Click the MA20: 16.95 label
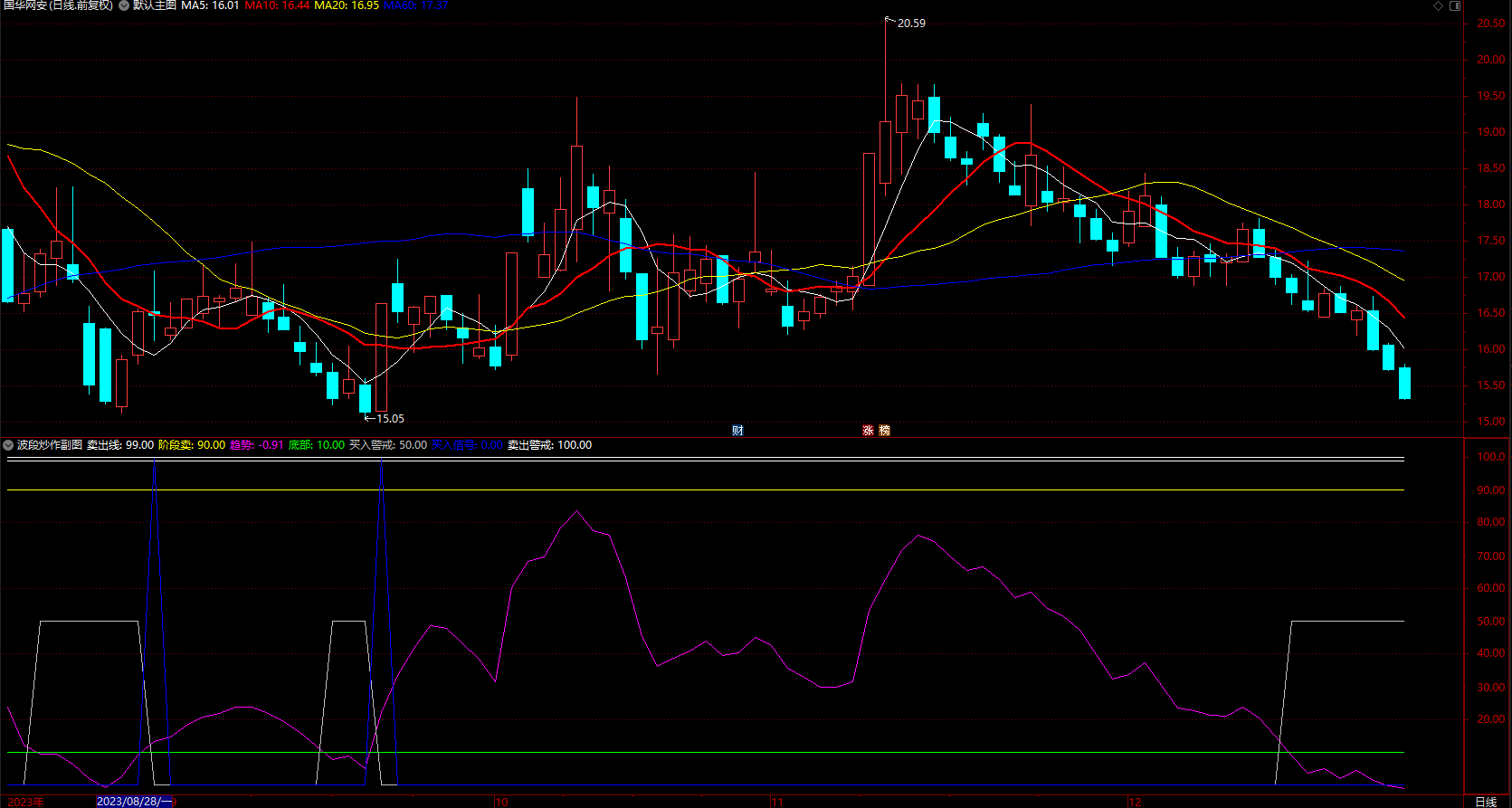Screen dimensions: 1512x808 347,5
